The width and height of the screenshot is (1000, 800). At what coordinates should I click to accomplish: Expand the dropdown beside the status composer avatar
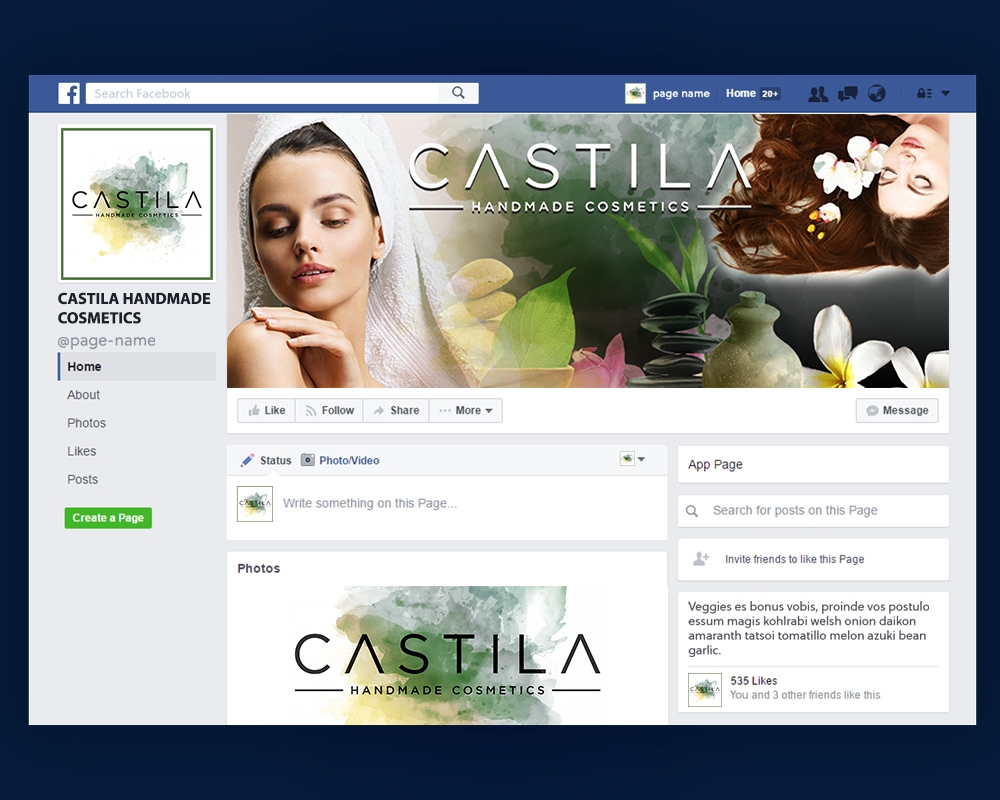click(641, 458)
